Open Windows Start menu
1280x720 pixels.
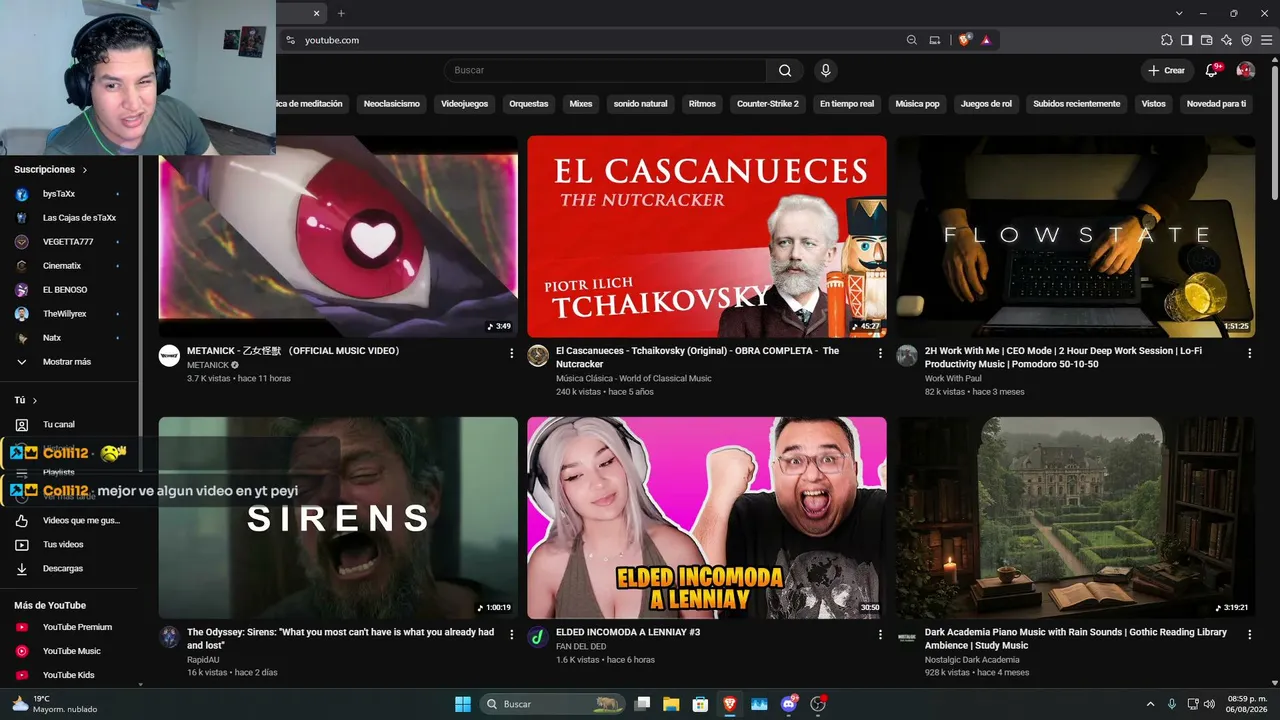click(x=463, y=704)
